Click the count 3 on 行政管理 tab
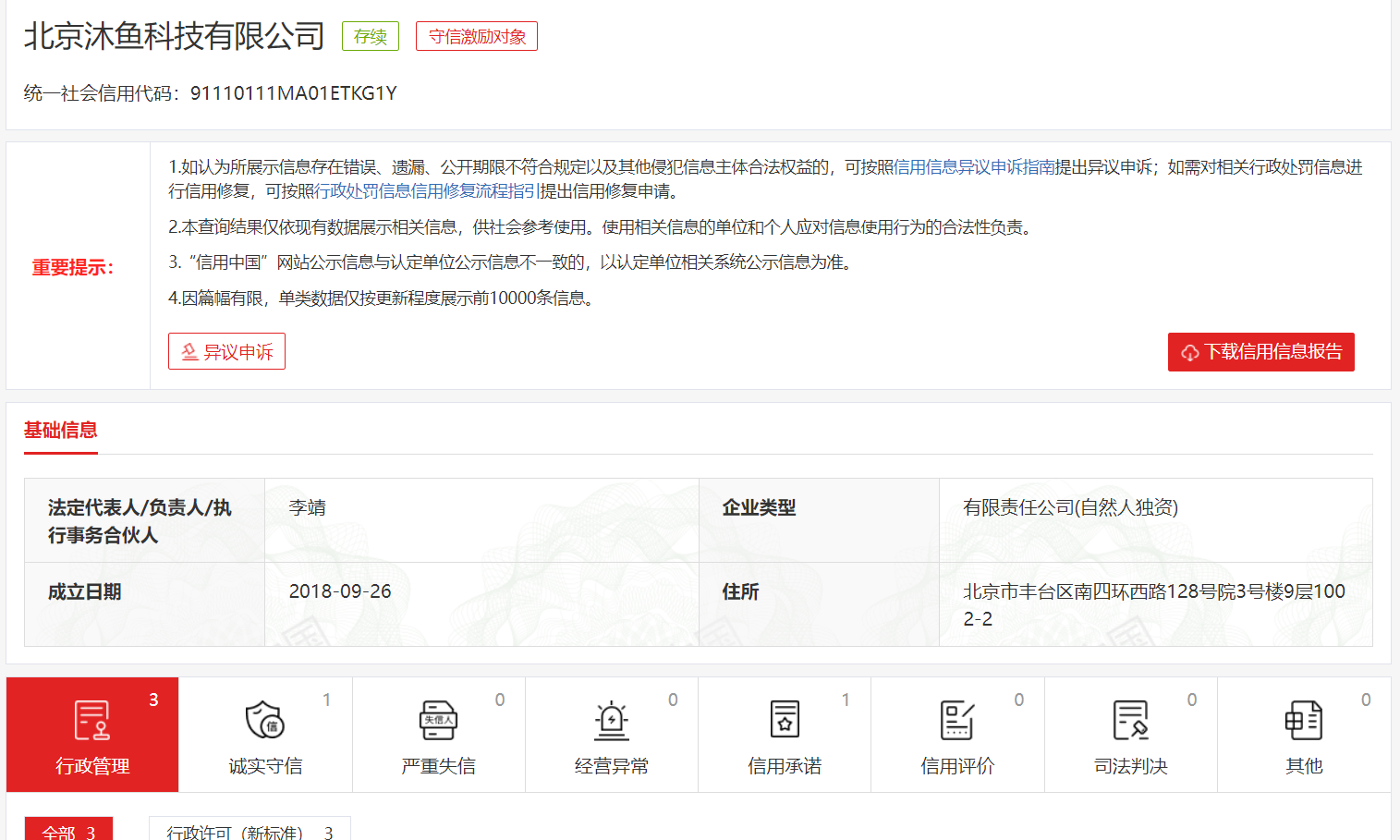 tap(153, 700)
